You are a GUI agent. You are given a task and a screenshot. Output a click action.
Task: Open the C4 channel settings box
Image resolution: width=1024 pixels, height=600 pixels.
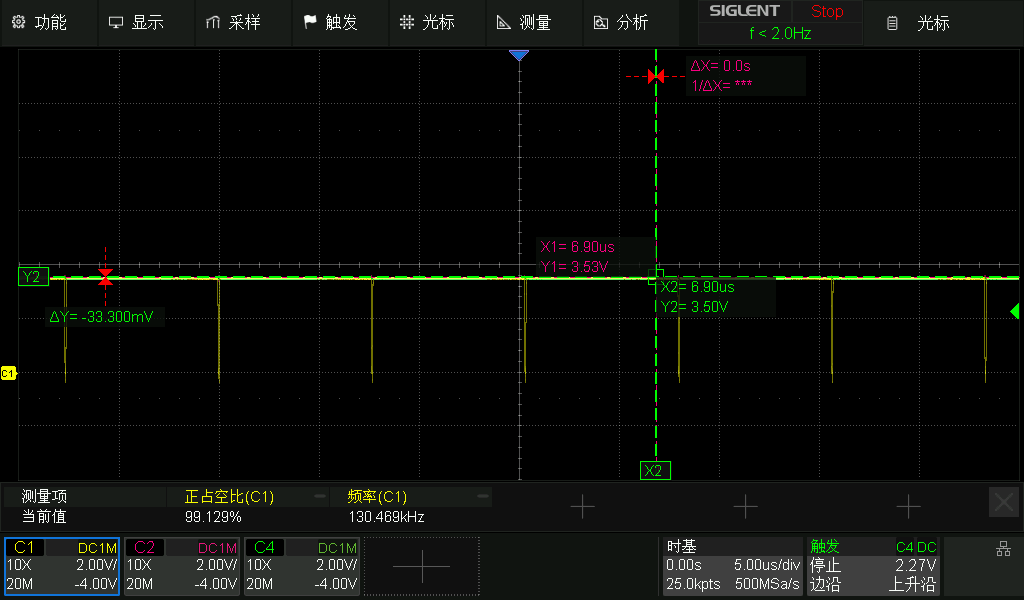click(302, 566)
